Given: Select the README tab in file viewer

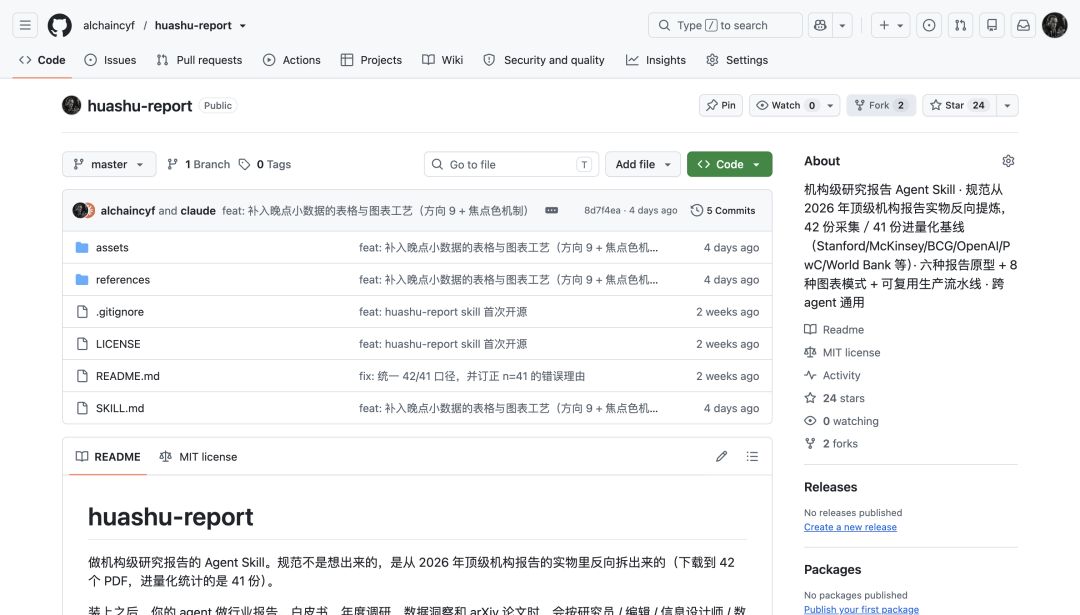Looking at the screenshot, I should (108, 457).
